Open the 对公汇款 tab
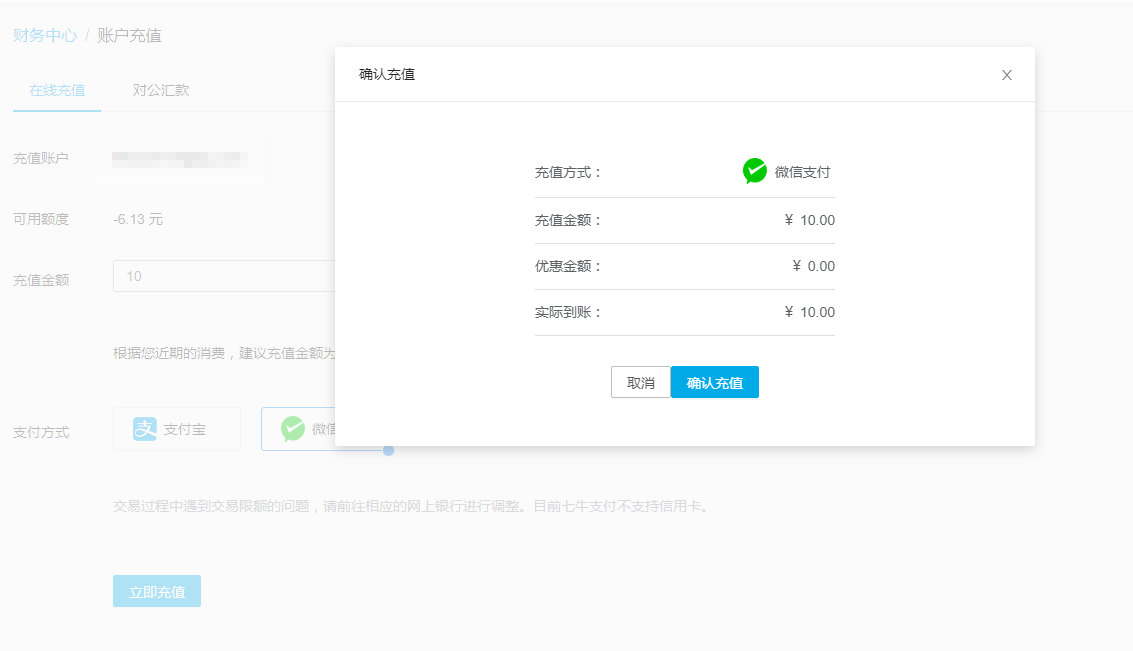The image size is (1133, 651). 161,90
